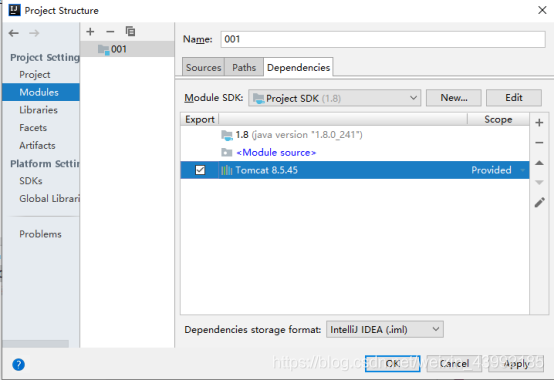Open Facets settings
Image resolution: width=554 pixels, height=381 pixels.
33,128
